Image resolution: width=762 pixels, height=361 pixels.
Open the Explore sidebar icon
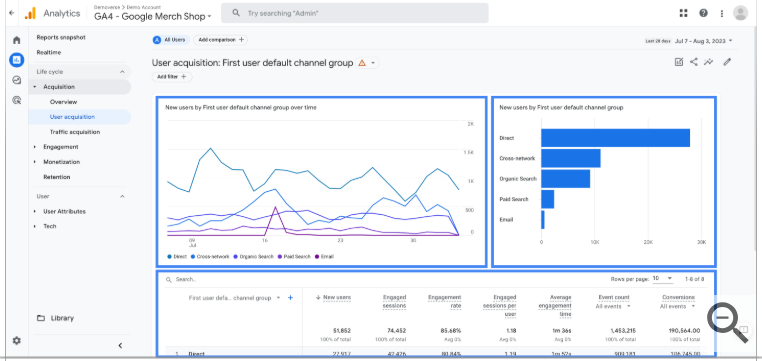17,80
